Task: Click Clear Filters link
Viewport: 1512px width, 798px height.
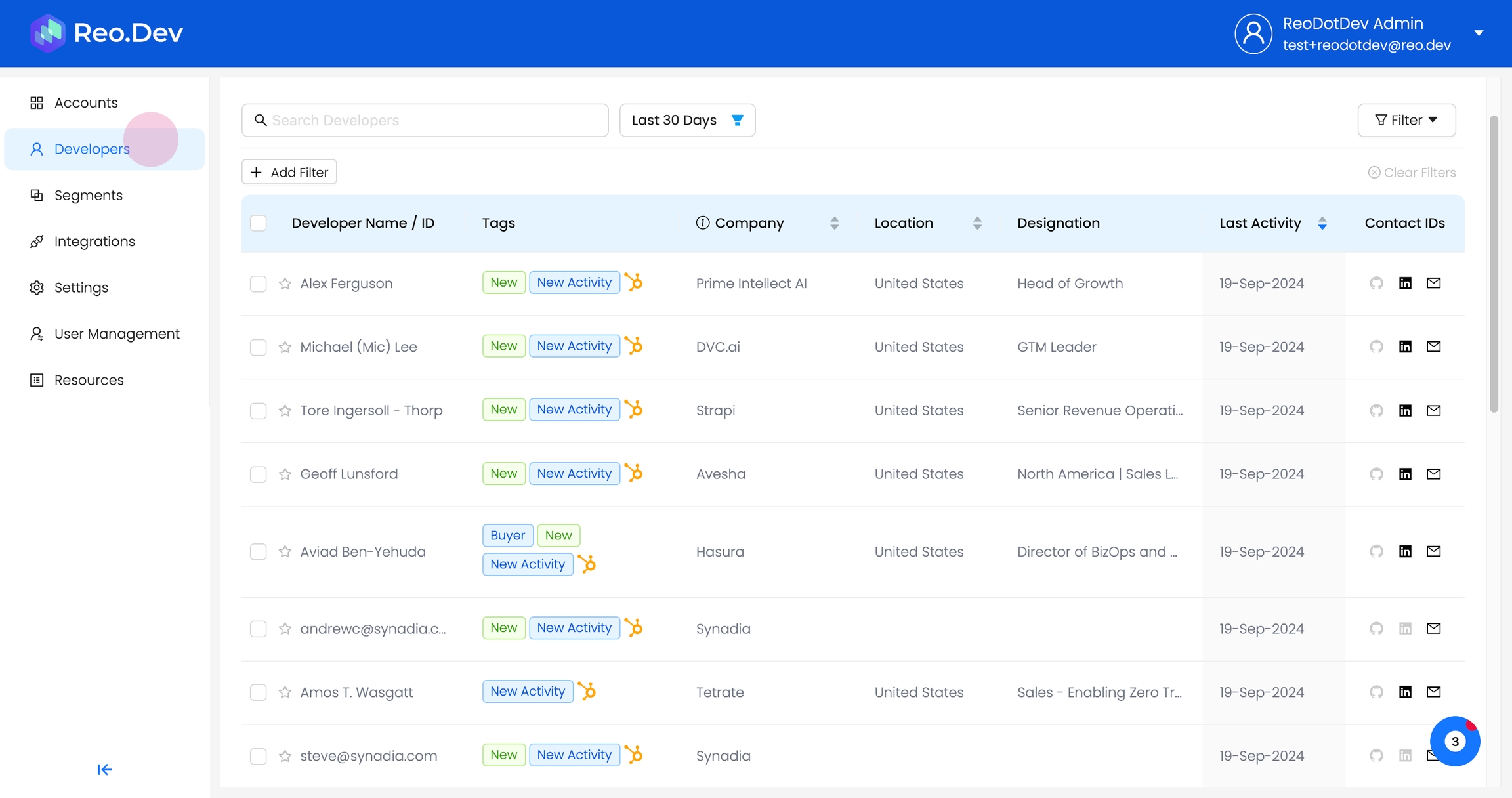Action: click(x=1412, y=172)
